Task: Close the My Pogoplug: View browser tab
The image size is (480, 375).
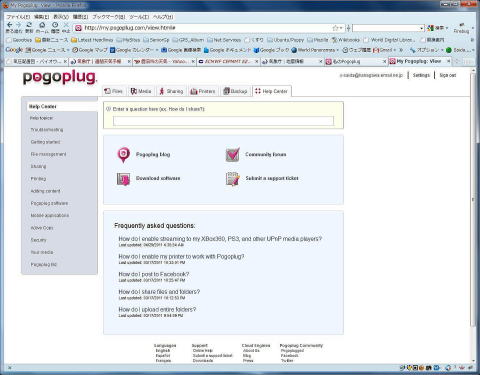Action: tap(448, 61)
